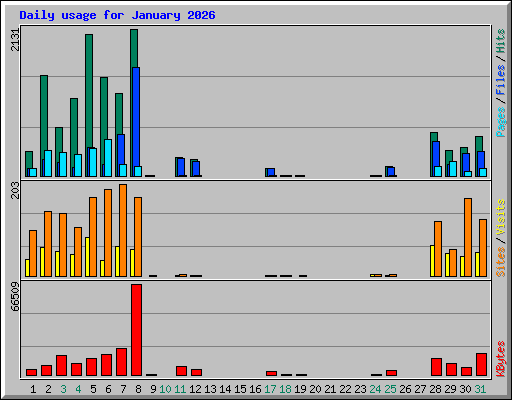Click the orange "Sites" legend label
Image resolution: width=512 pixels, height=400 pixels.
[x=501, y=262]
